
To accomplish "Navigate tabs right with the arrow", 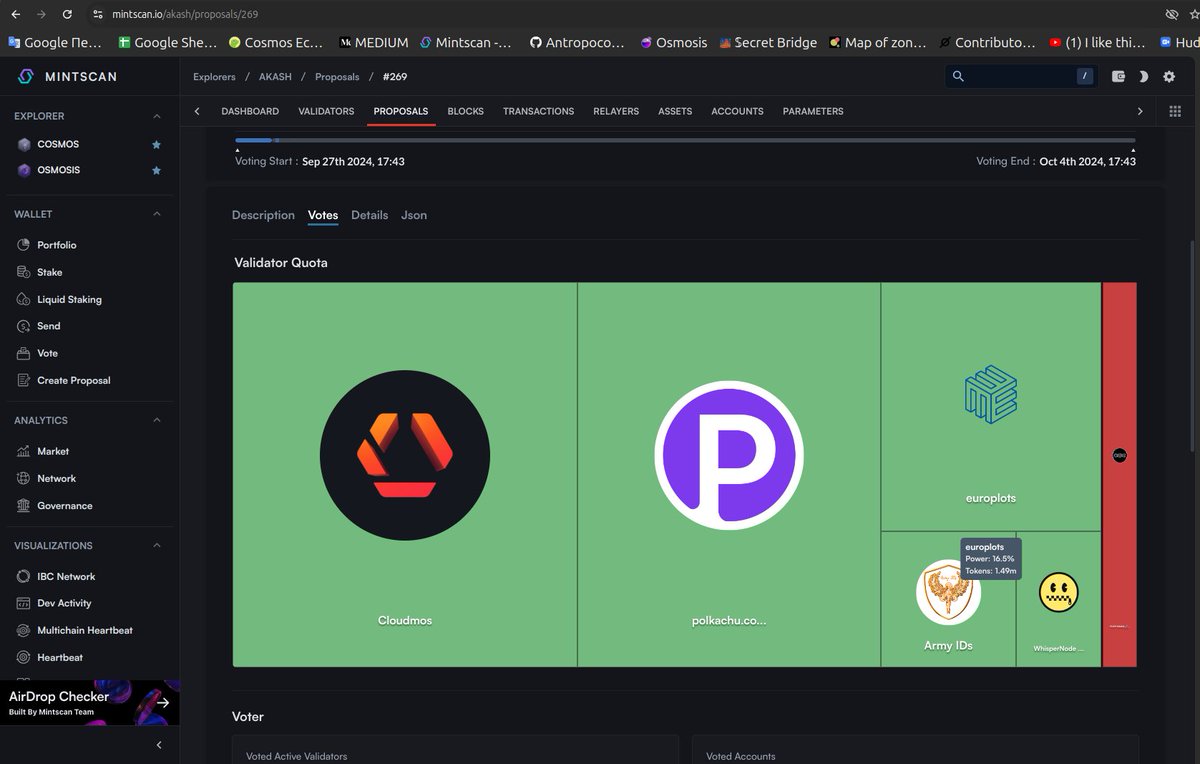I will (1140, 111).
